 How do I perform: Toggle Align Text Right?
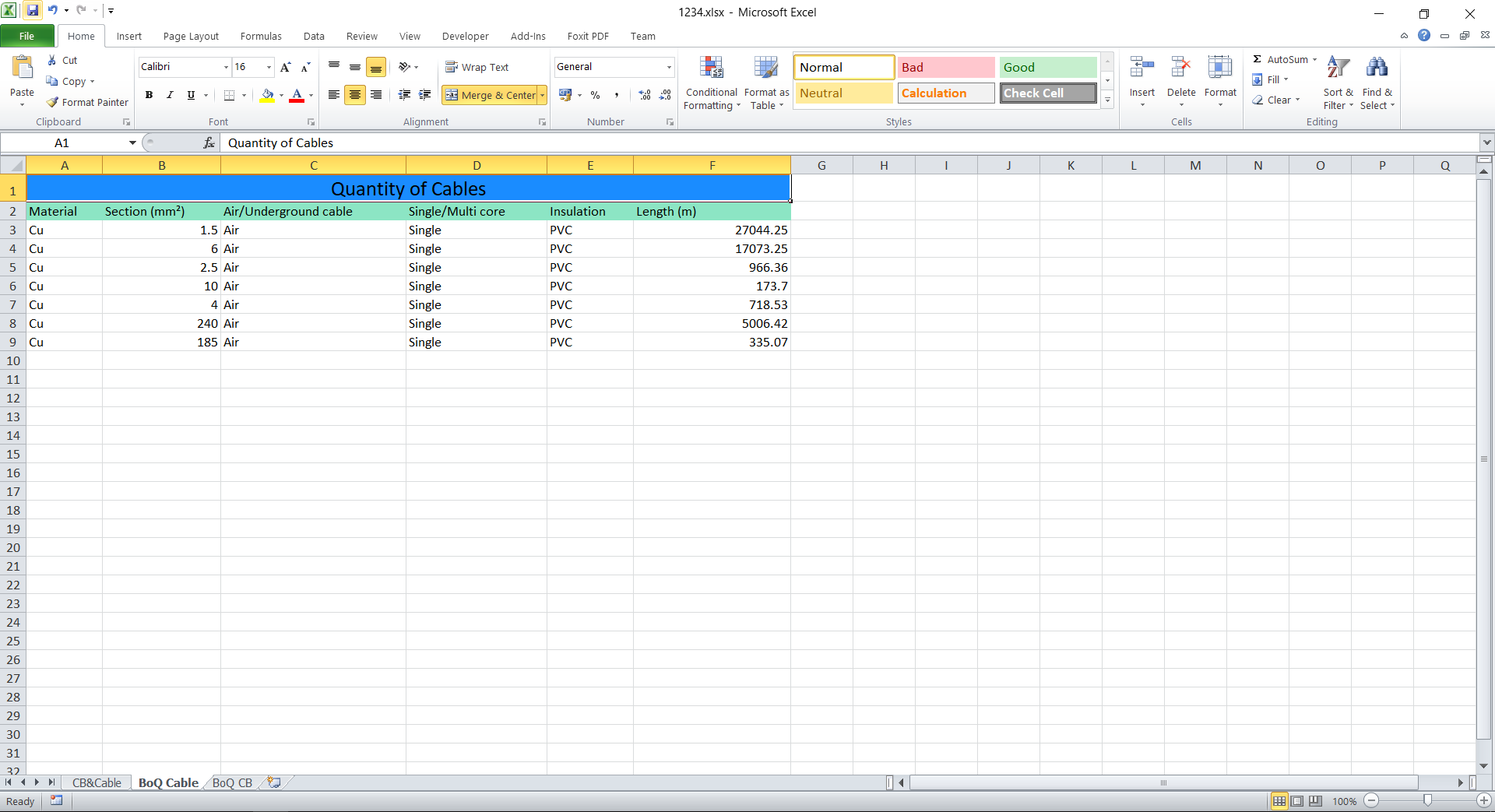point(376,95)
